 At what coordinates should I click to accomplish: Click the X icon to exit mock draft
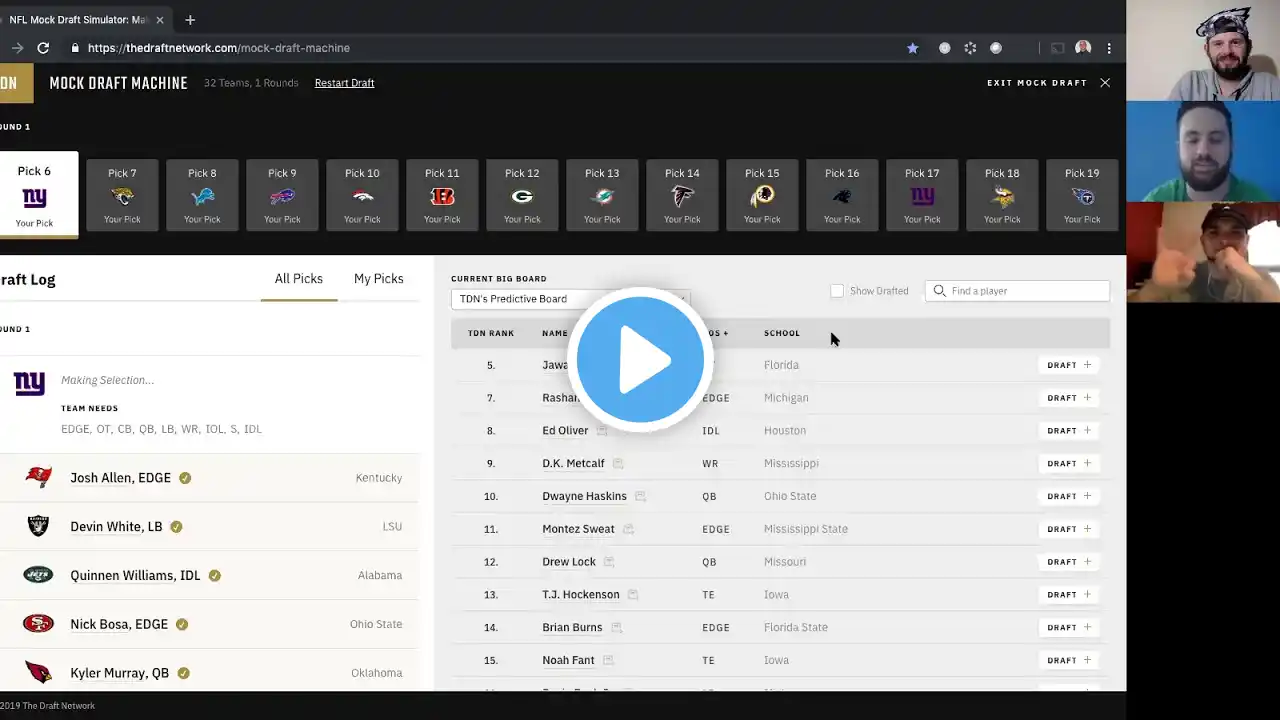(x=1105, y=83)
